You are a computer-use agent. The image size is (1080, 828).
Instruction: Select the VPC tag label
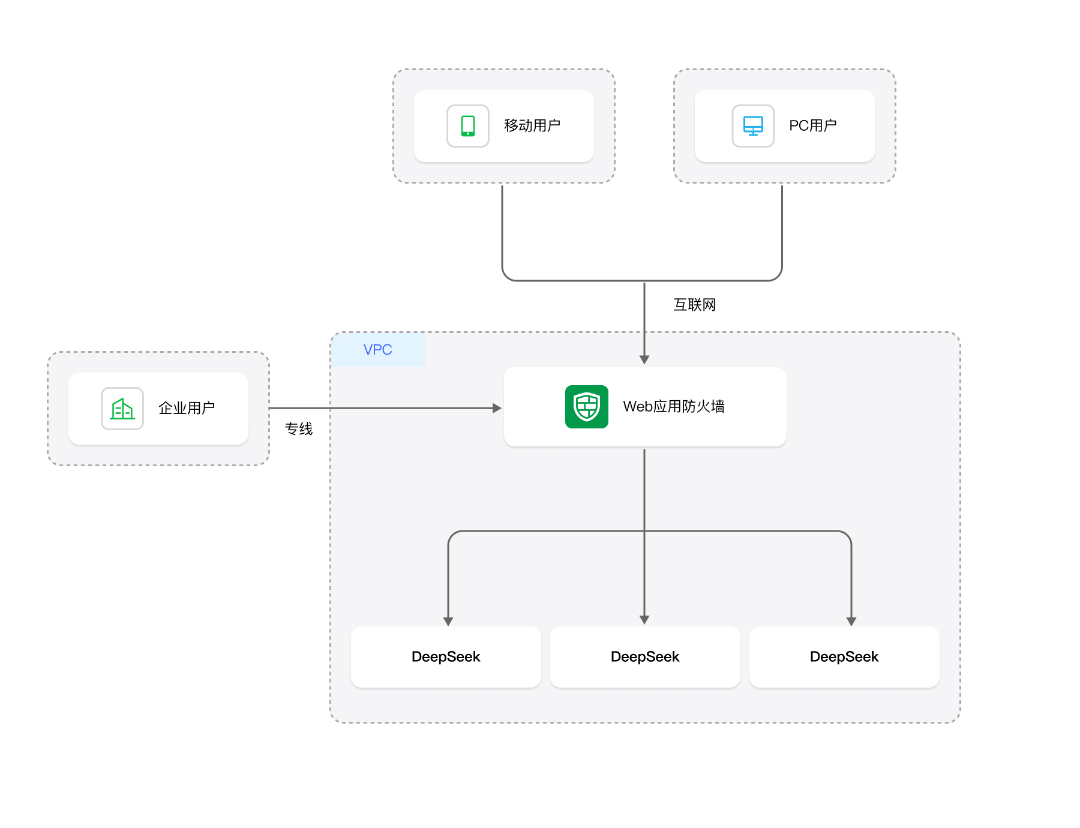[x=378, y=349]
